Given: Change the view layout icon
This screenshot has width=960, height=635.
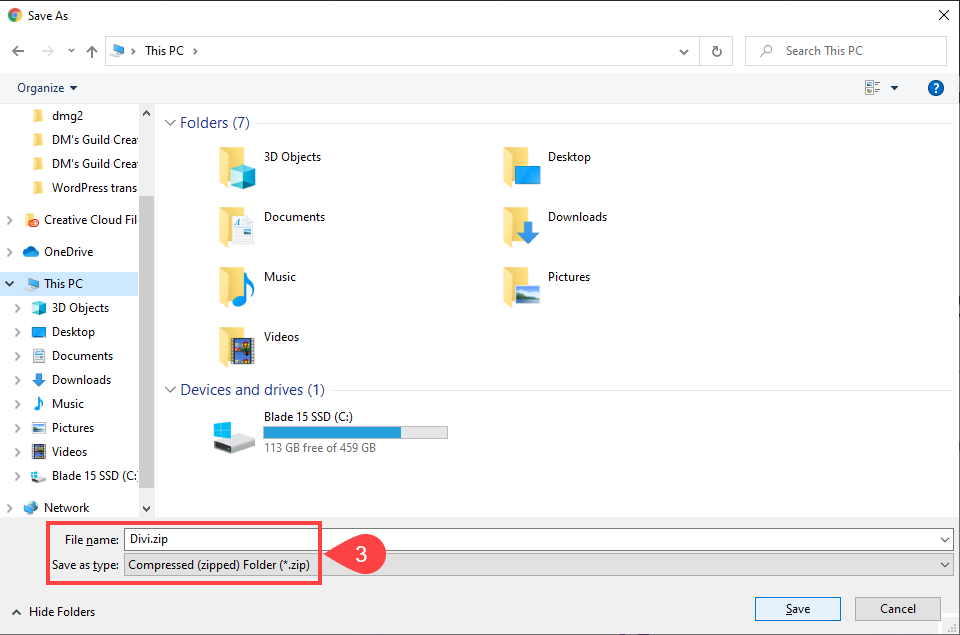Looking at the screenshot, I should click(873, 88).
